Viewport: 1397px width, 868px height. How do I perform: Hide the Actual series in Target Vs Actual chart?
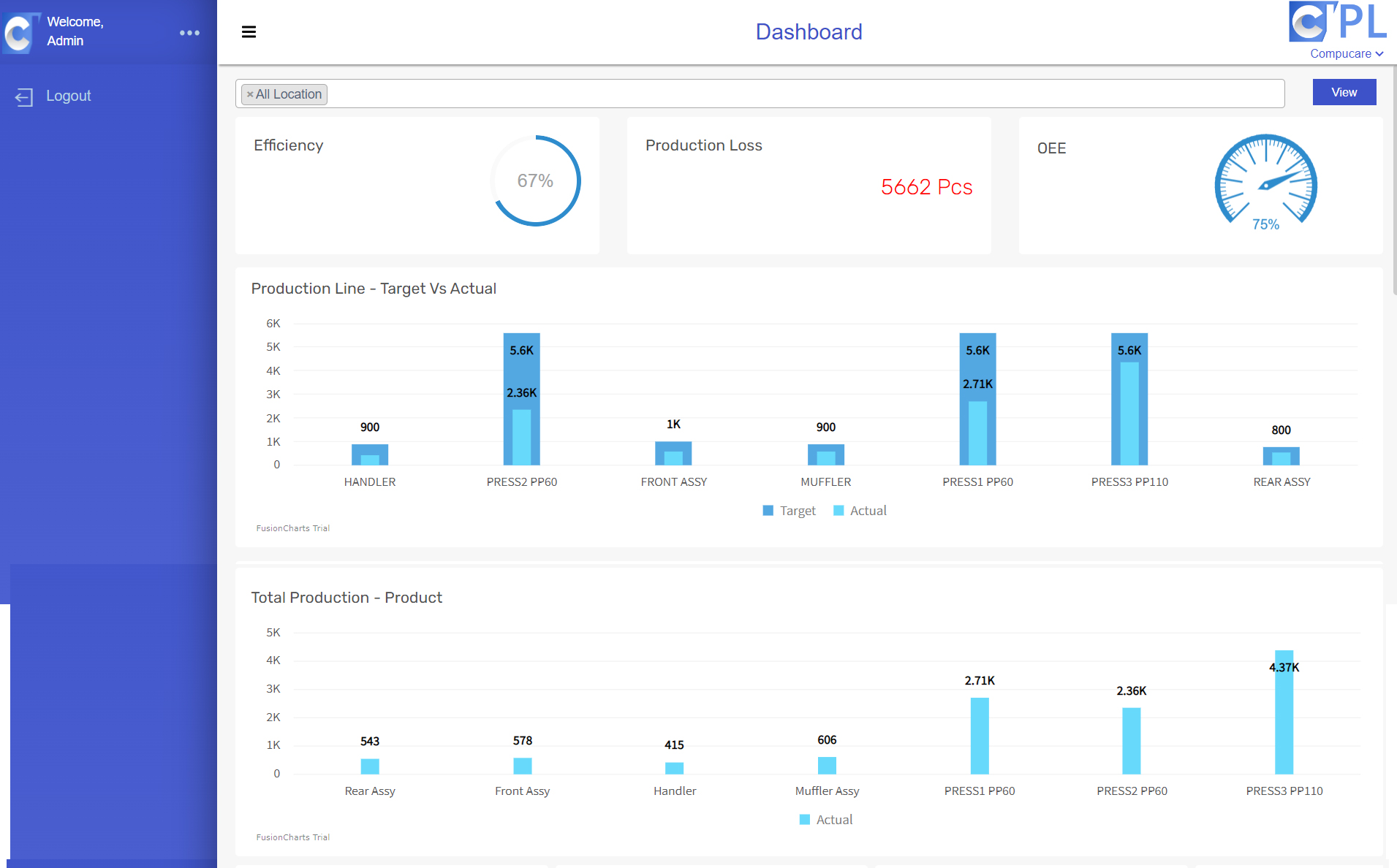pos(860,510)
